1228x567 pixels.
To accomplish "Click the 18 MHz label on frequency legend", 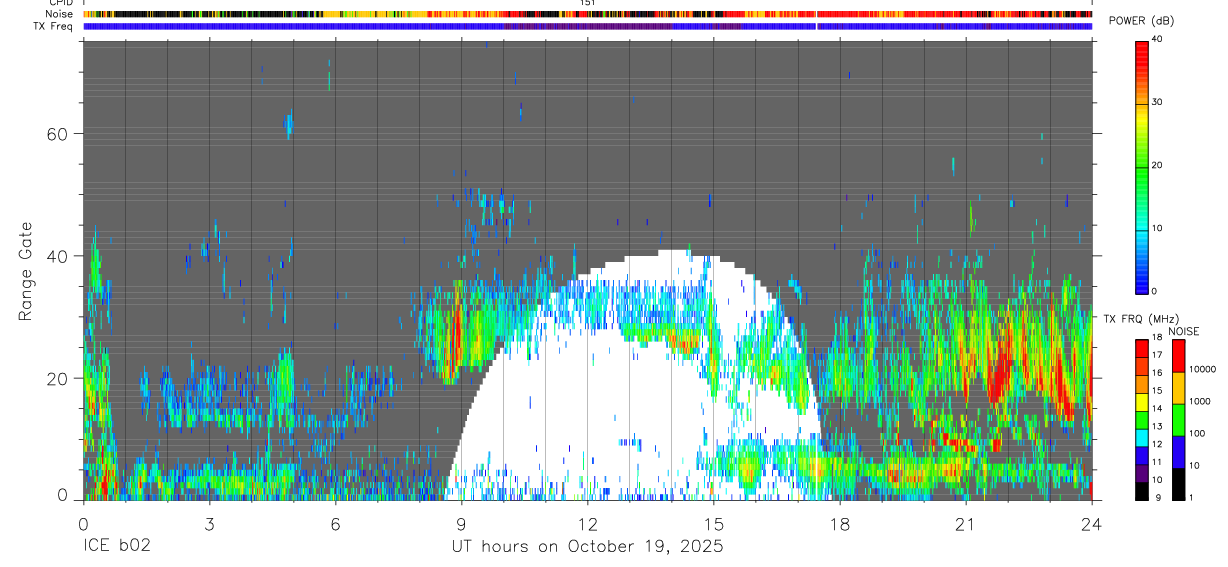I will [1157, 337].
